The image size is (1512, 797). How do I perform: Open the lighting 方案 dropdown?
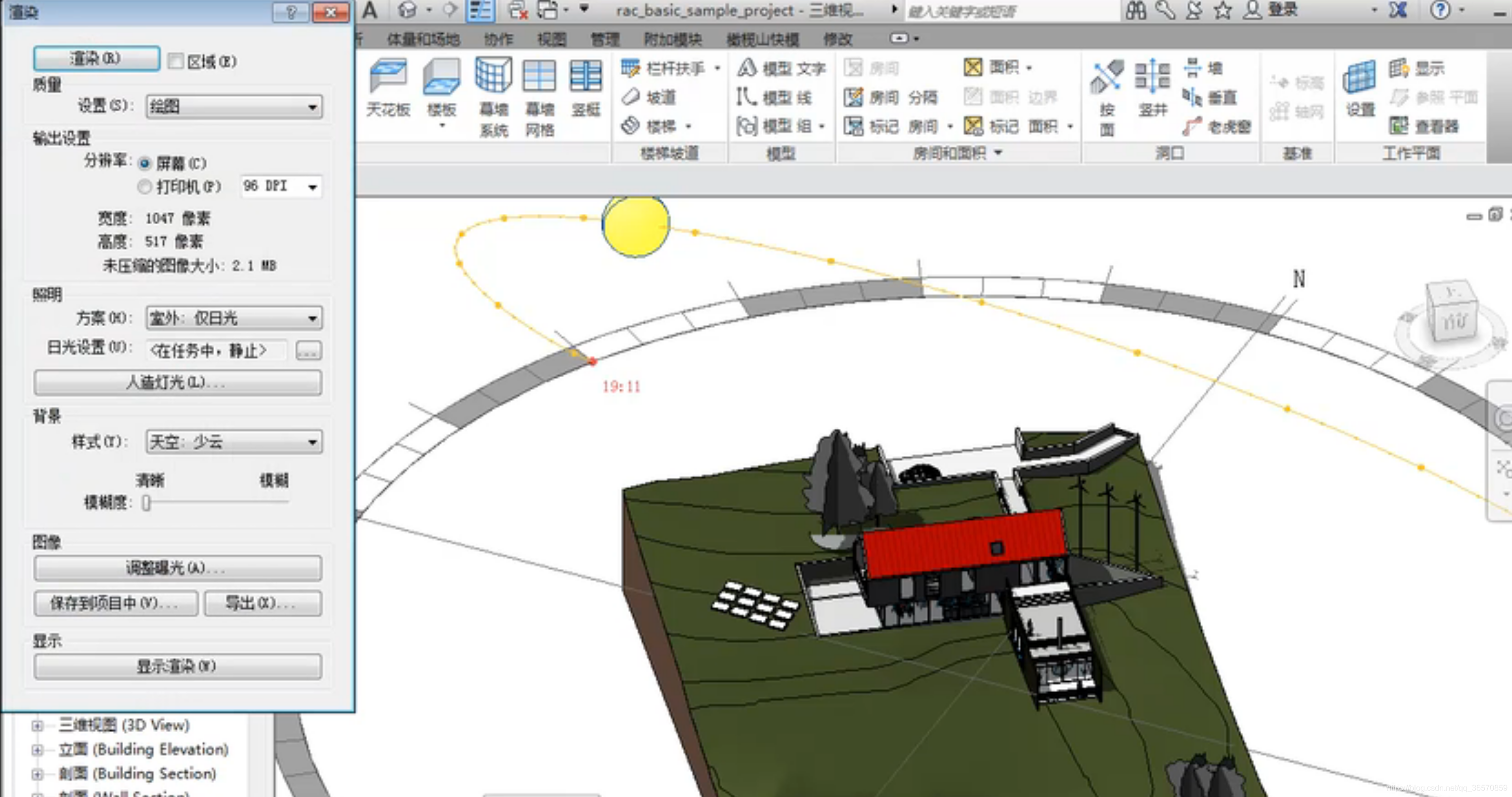234,318
